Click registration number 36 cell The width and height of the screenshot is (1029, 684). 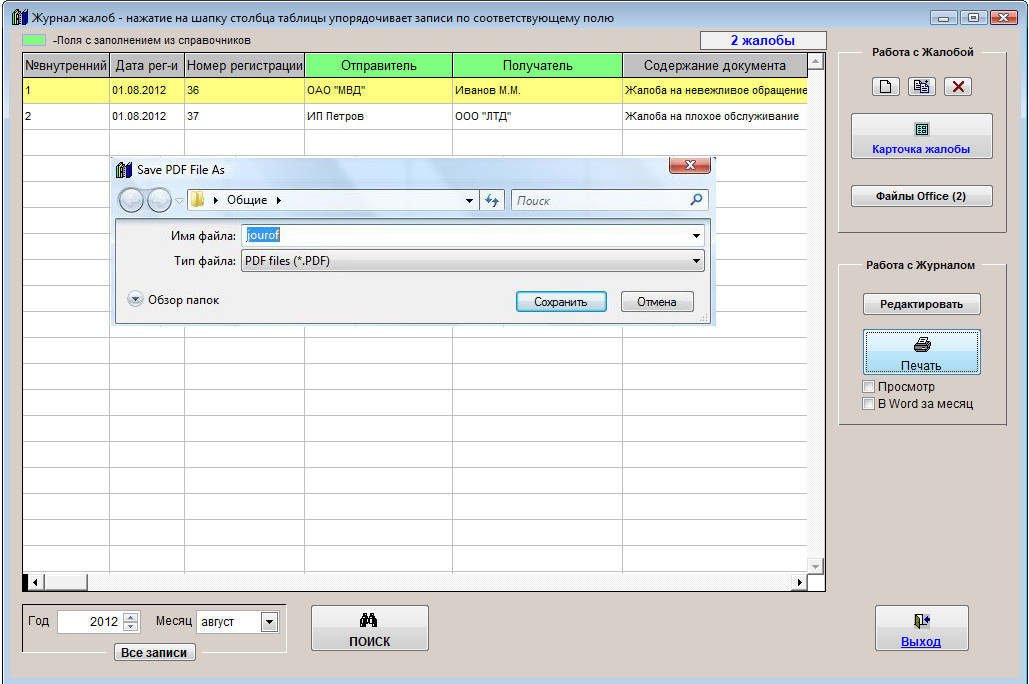(245, 91)
